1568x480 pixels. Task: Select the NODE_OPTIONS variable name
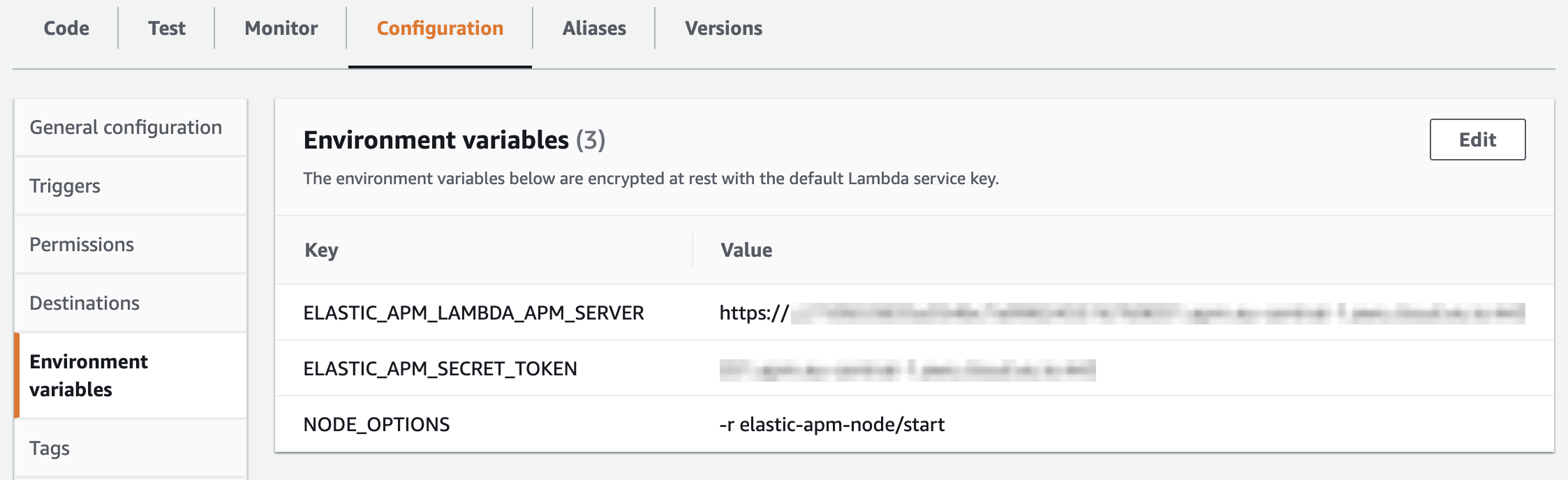[376, 423]
